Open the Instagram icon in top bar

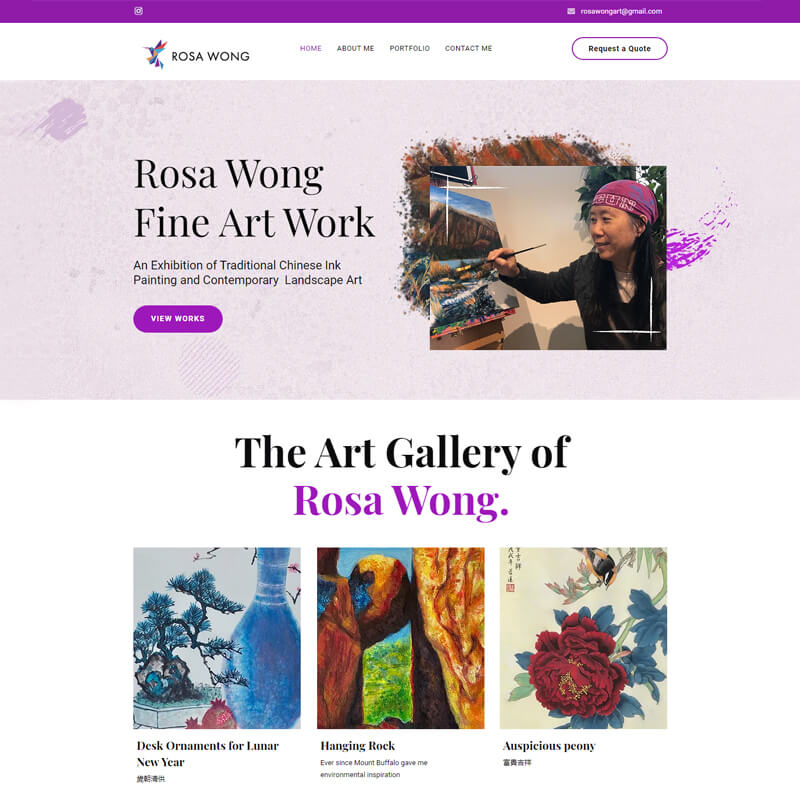pos(138,11)
